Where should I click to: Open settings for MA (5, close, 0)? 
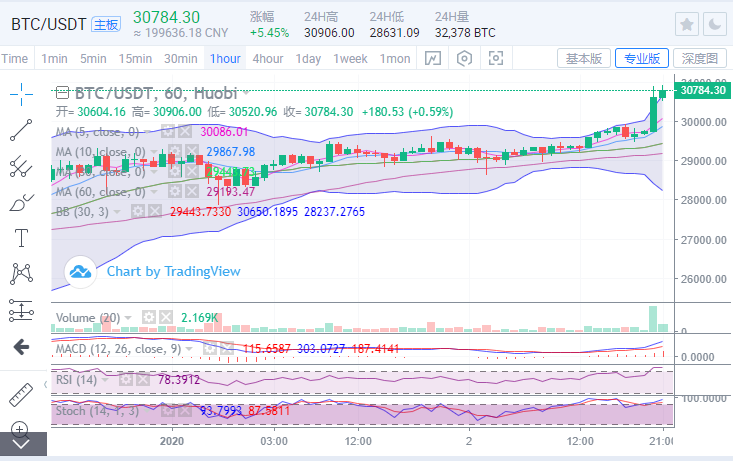coord(168,132)
